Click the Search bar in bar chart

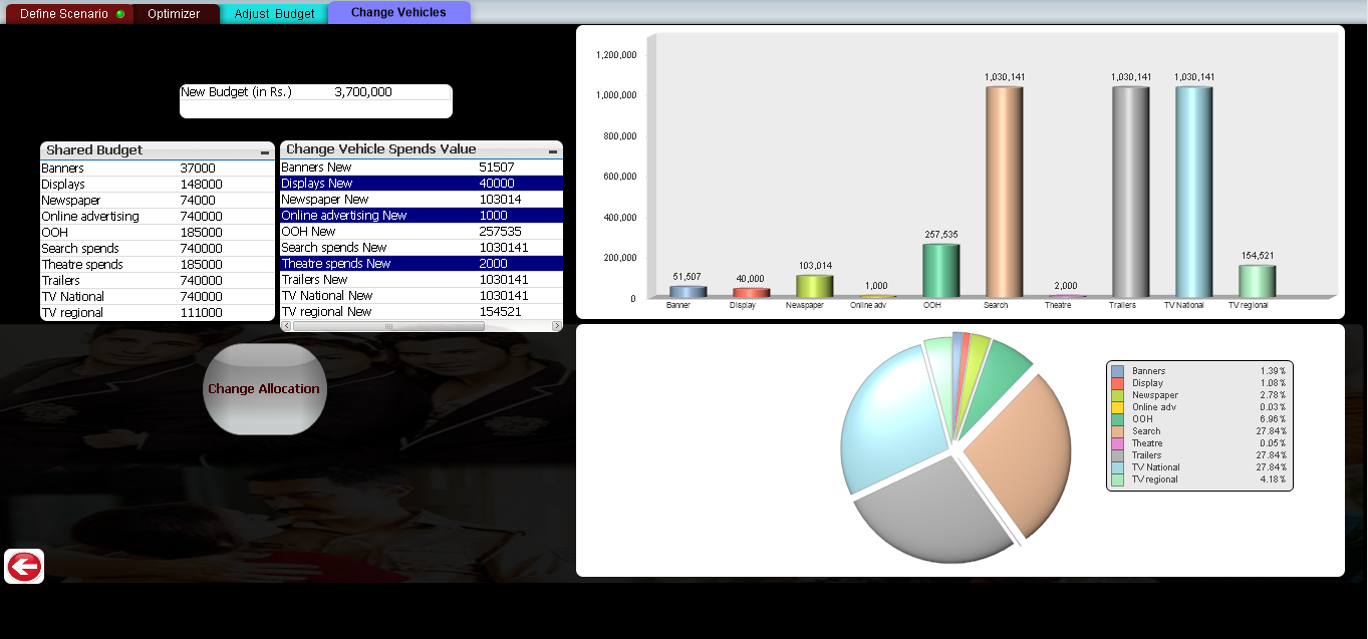coord(1004,190)
